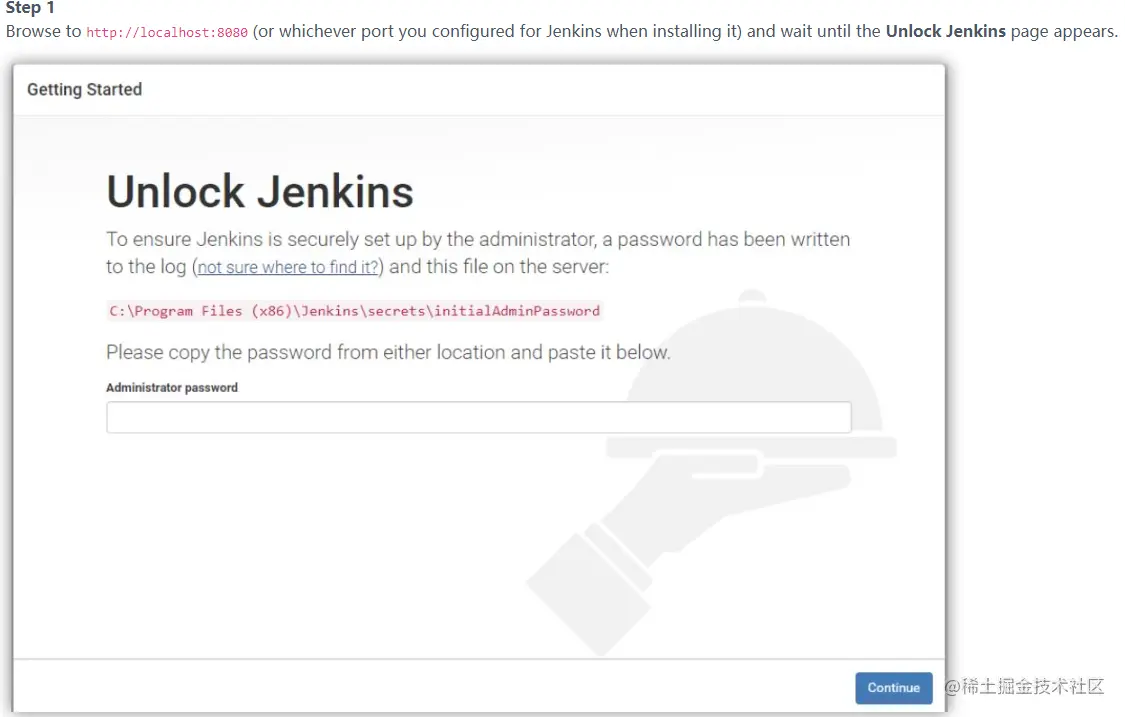Click the http://localhost:8080 URL text

(x=167, y=32)
